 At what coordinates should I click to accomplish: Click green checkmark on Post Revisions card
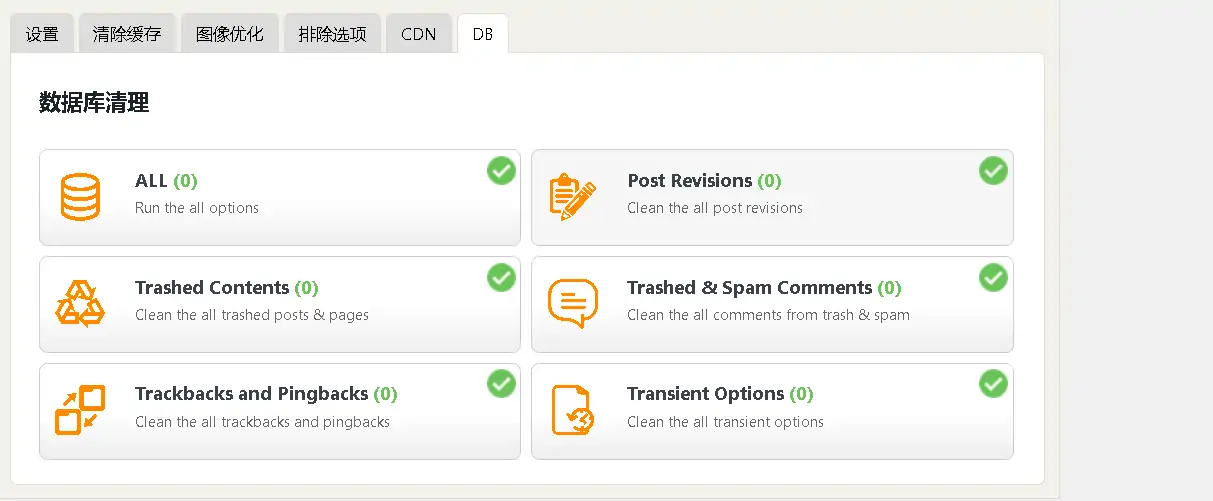click(993, 171)
